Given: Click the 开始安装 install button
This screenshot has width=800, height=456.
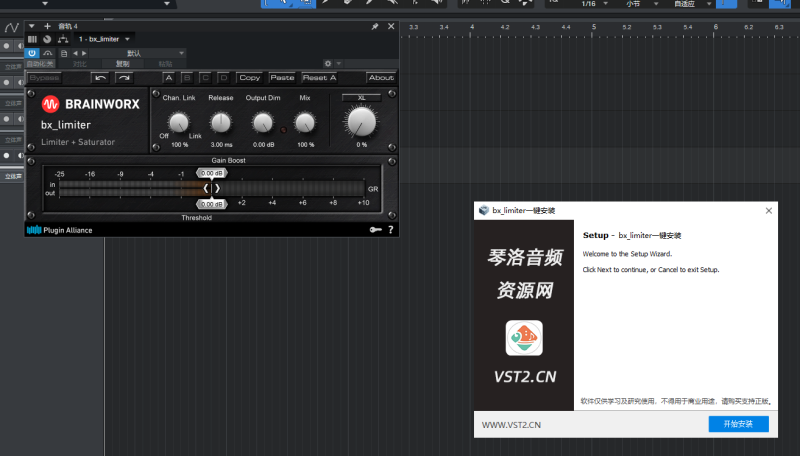Looking at the screenshot, I should tap(737, 424).
